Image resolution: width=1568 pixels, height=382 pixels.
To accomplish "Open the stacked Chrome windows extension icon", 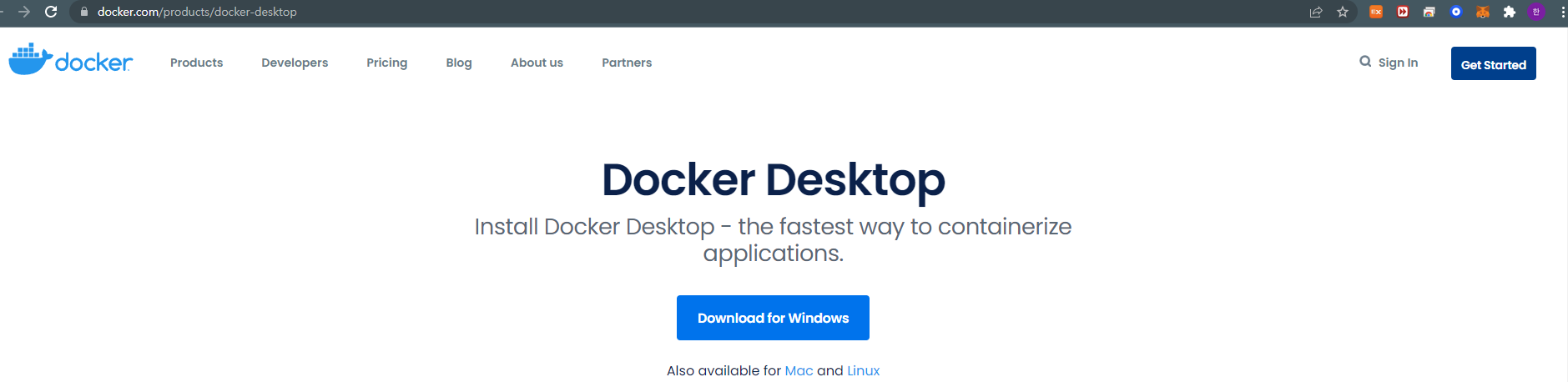I will (1429, 12).
